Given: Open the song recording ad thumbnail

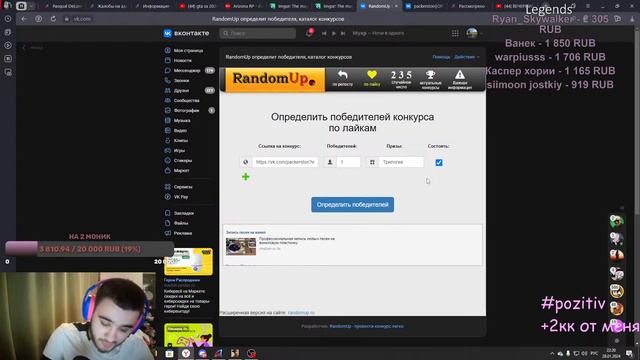Looking at the screenshot, I should pyautogui.click(x=241, y=247).
